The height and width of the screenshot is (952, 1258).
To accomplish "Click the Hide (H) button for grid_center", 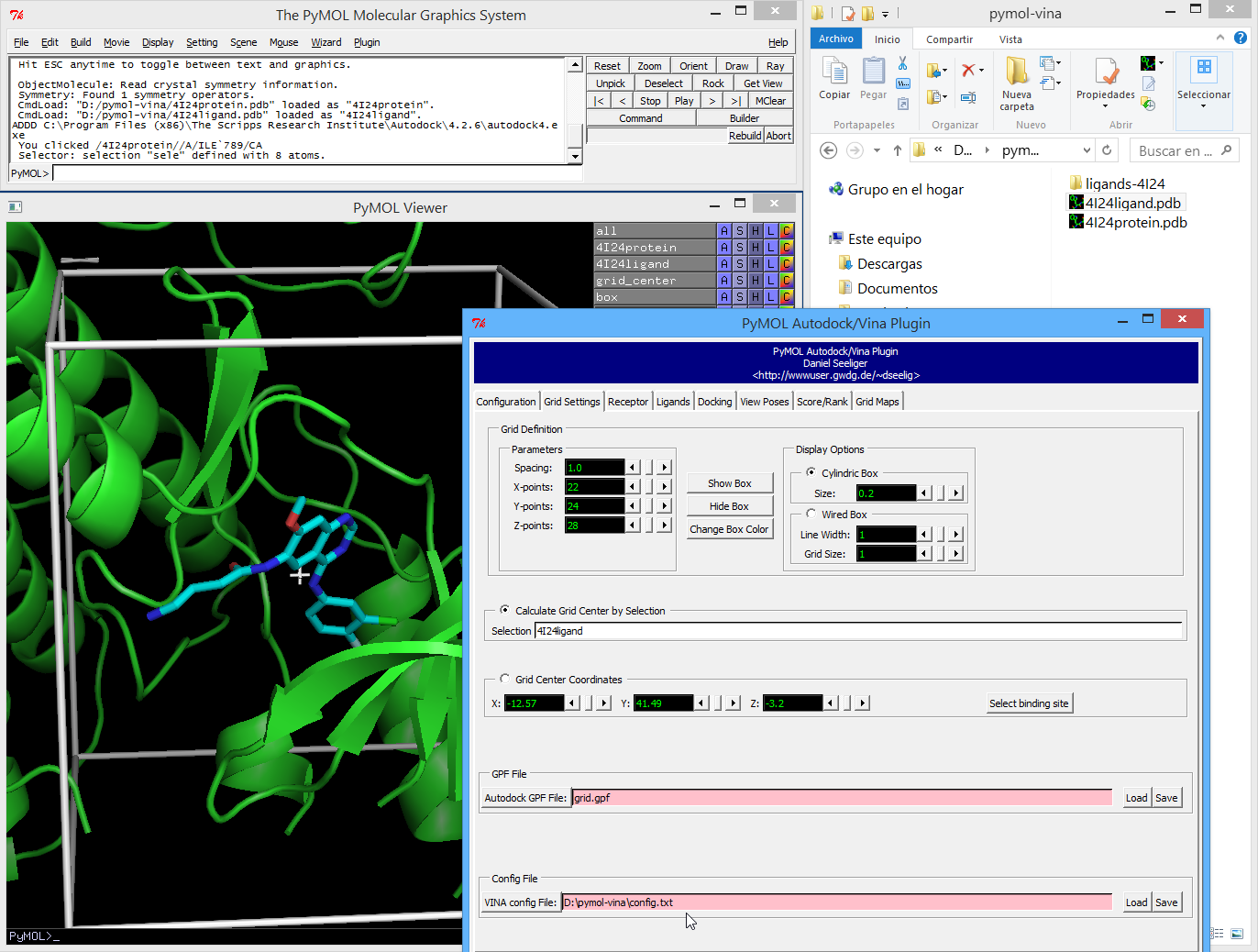I will tap(756, 281).
